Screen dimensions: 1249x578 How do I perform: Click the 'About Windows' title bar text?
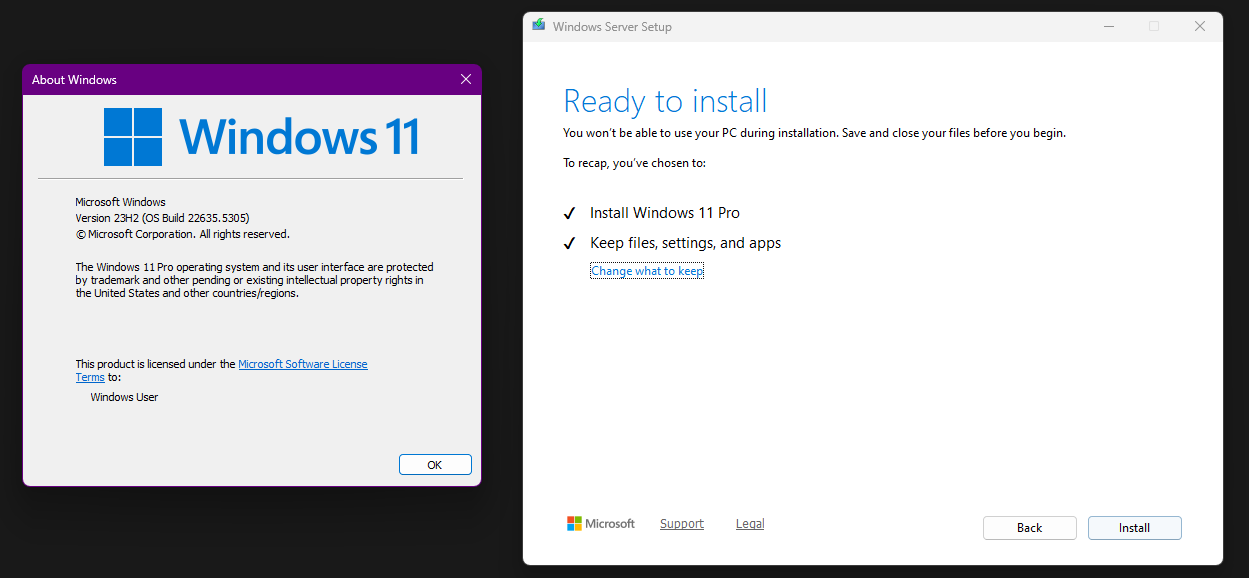point(74,80)
